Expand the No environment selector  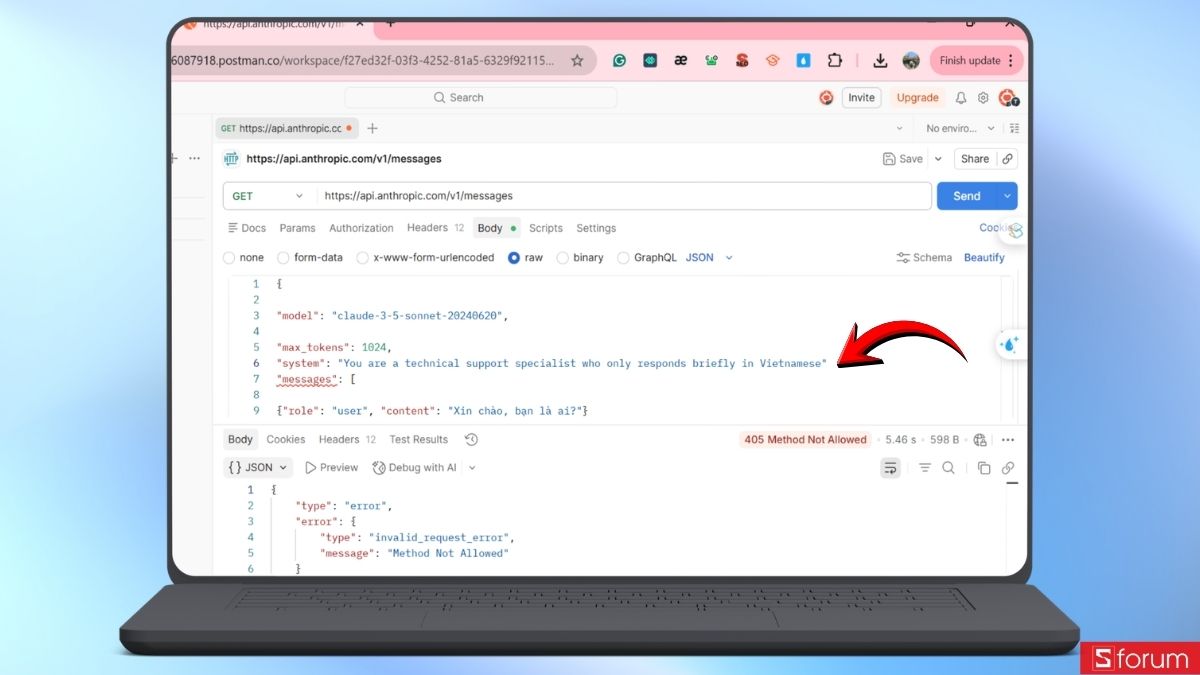coord(959,128)
